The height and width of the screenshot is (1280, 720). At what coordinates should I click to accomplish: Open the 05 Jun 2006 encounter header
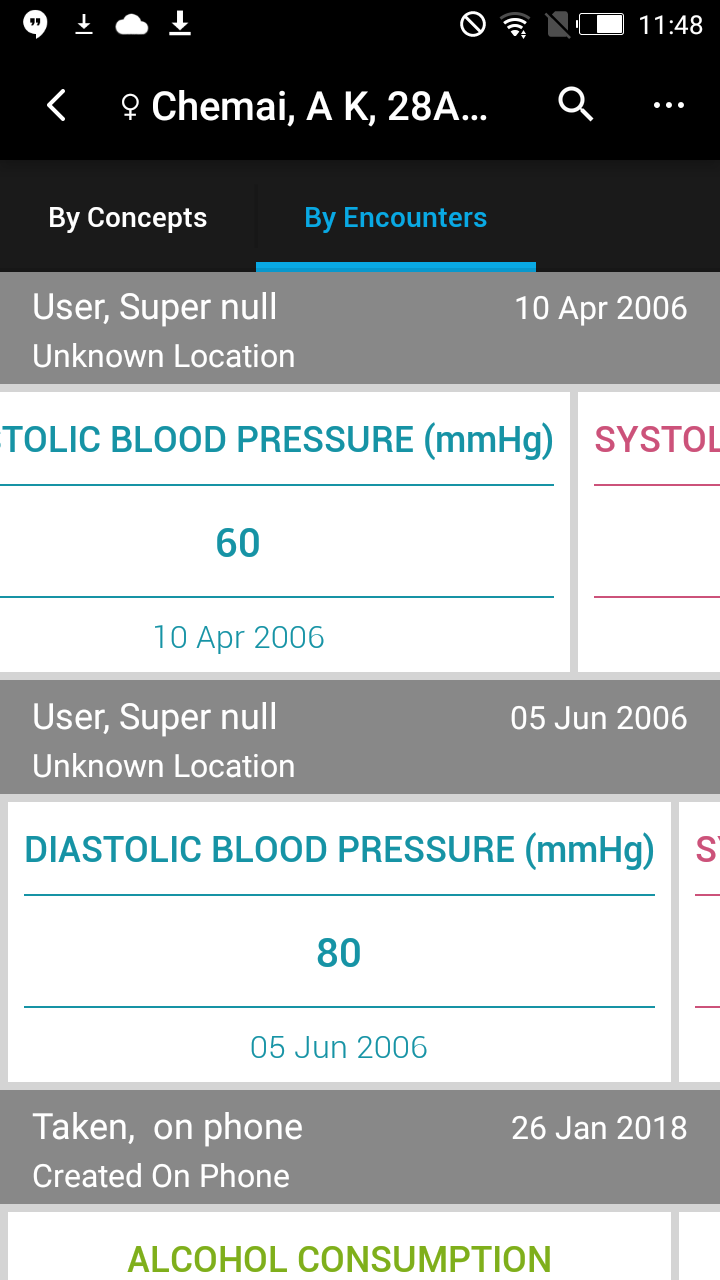(360, 739)
